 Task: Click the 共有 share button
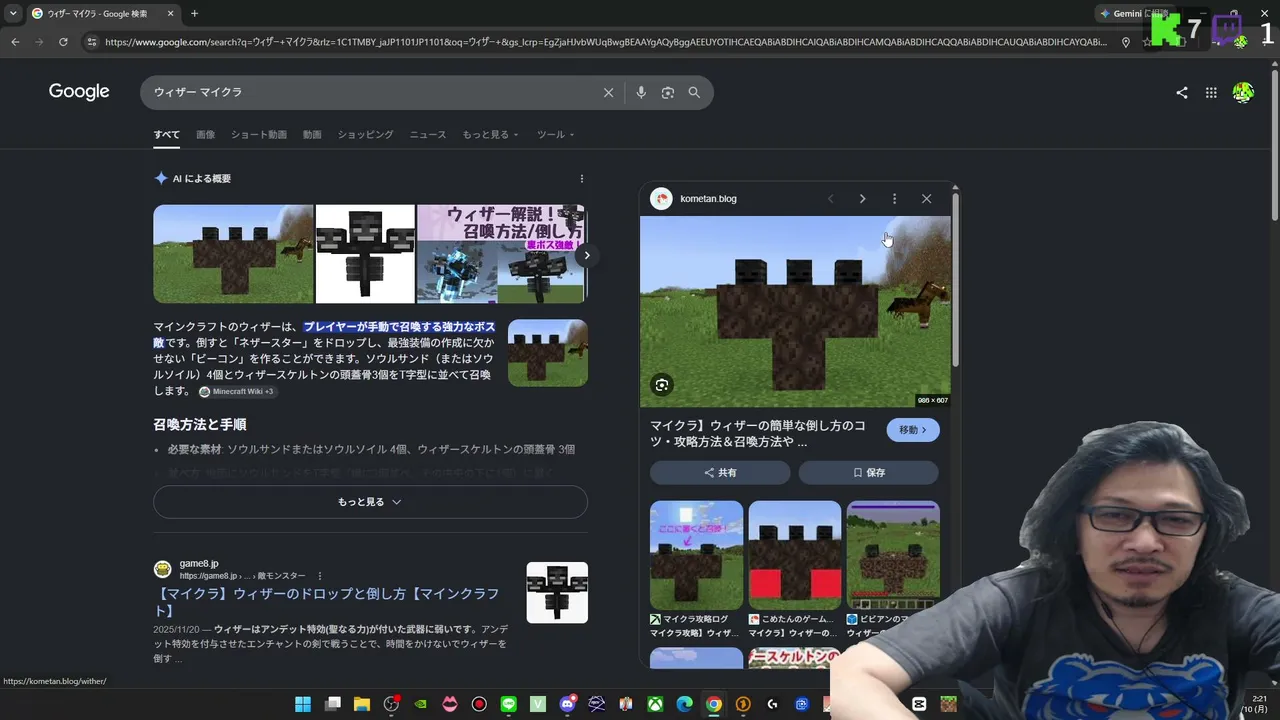pos(720,473)
